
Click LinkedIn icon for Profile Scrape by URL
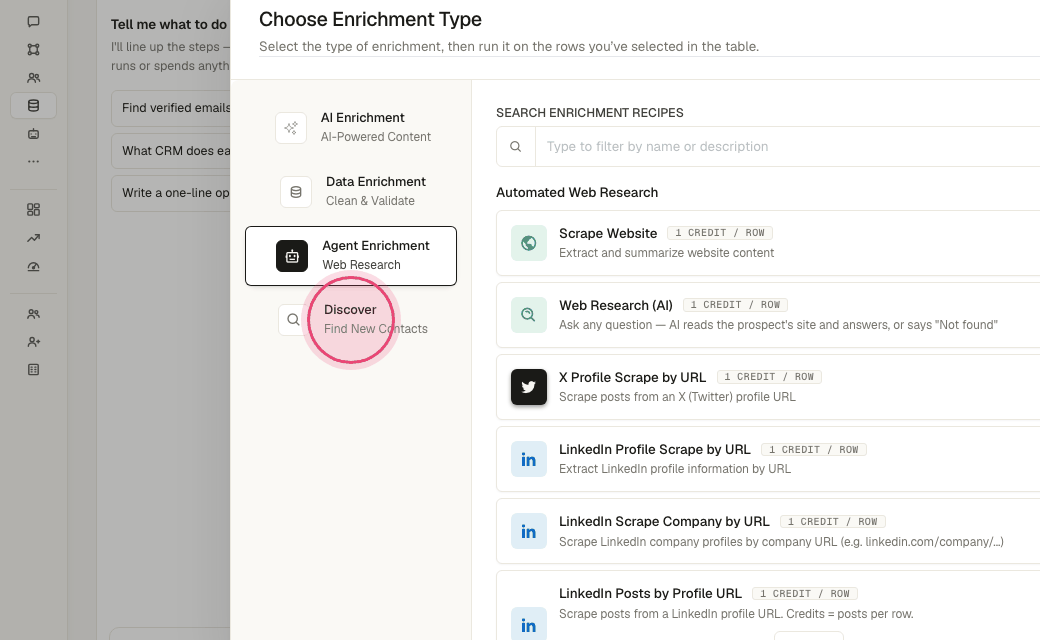click(x=529, y=459)
